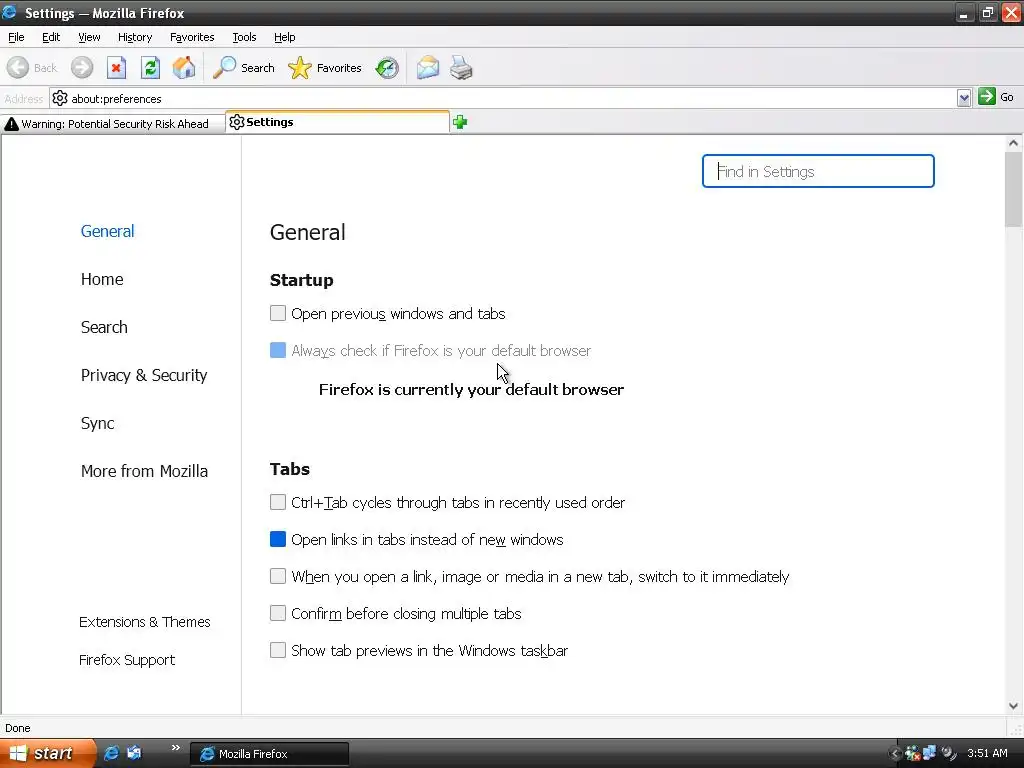1024x768 pixels.
Task: Click the scrollbar down arrow
Action: (x=1014, y=705)
